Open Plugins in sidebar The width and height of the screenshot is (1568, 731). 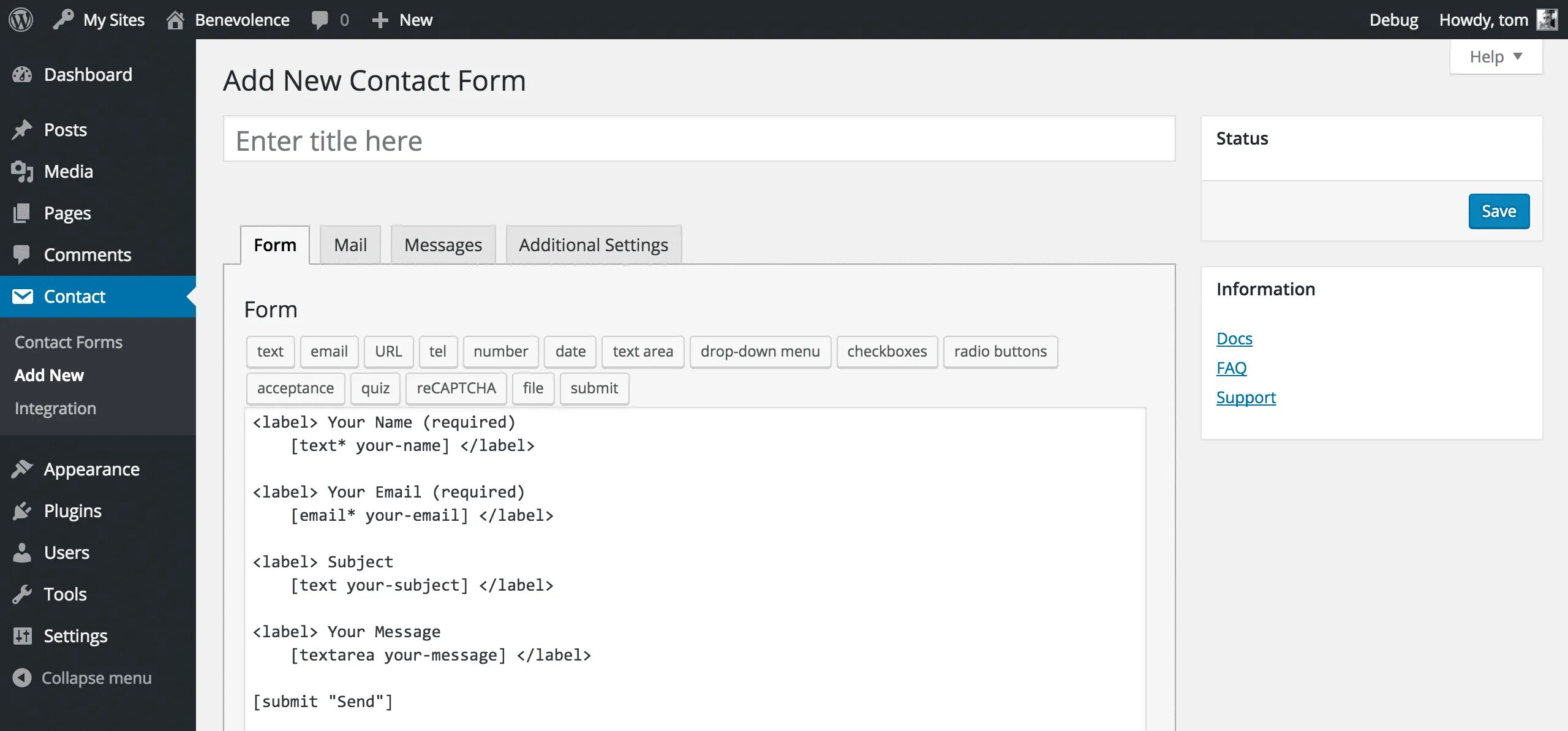(x=98, y=511)
